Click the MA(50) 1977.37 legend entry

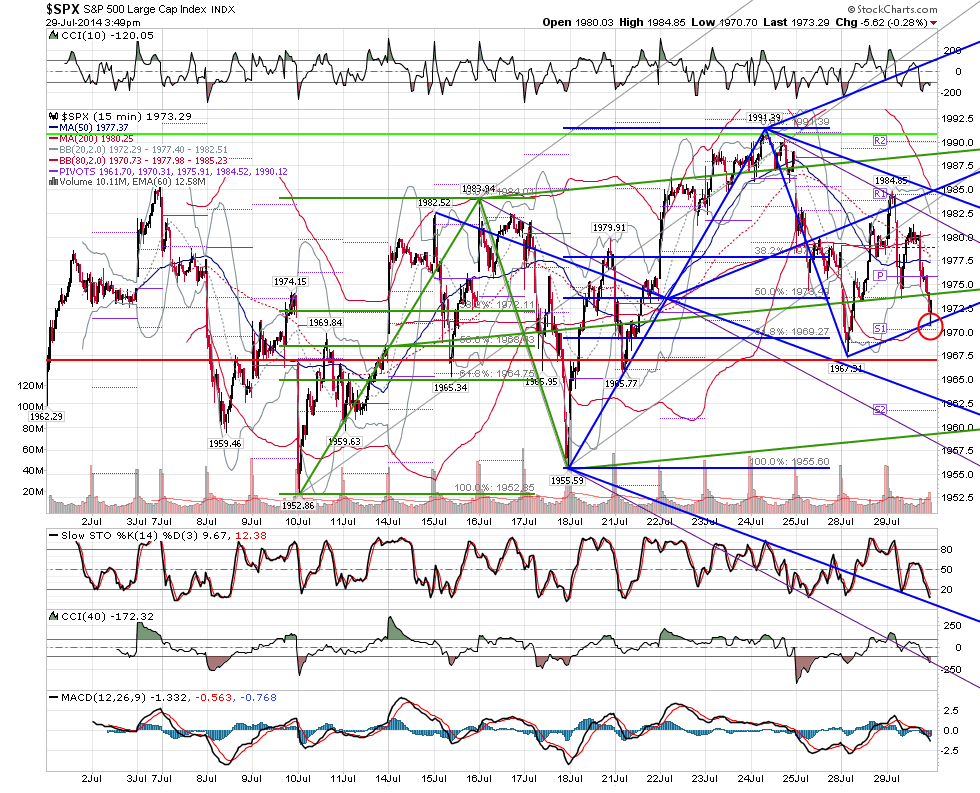(x=88, y=127)
